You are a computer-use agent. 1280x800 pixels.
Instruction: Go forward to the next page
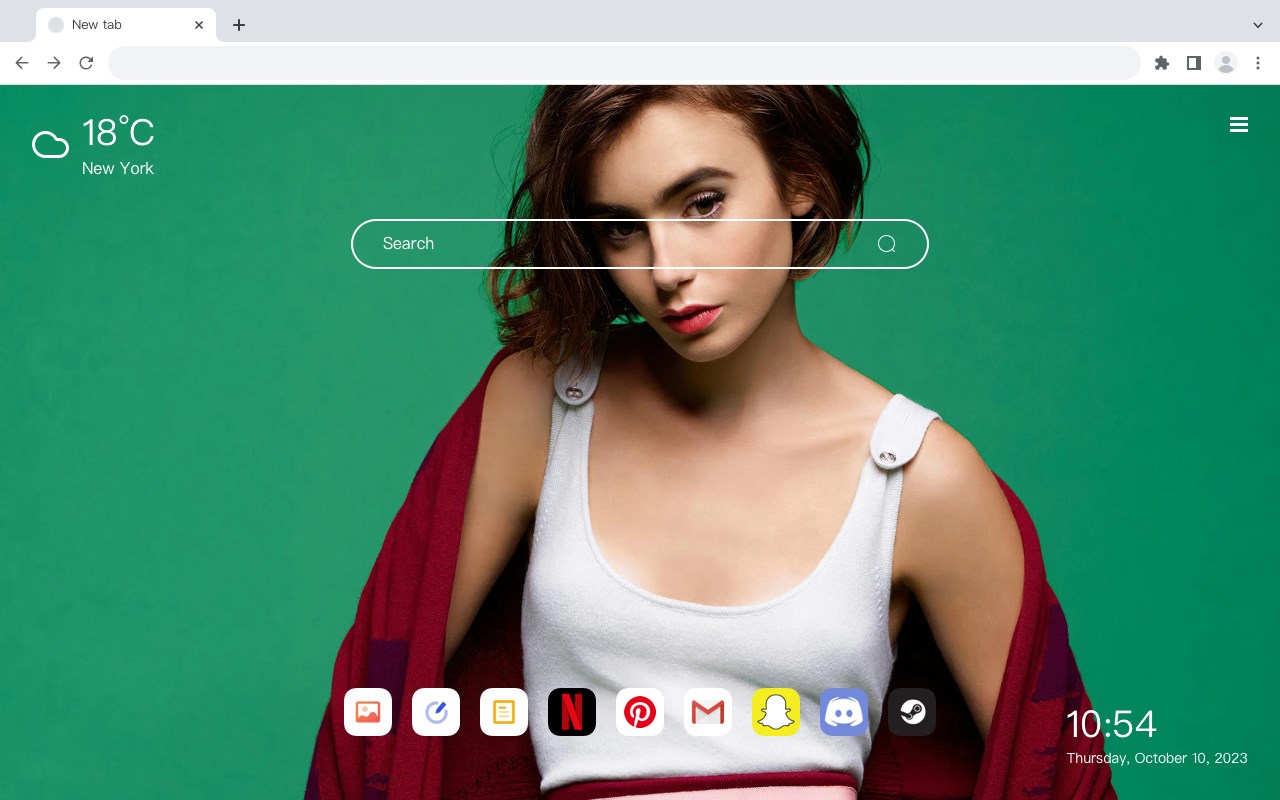(x=54, y=63)
